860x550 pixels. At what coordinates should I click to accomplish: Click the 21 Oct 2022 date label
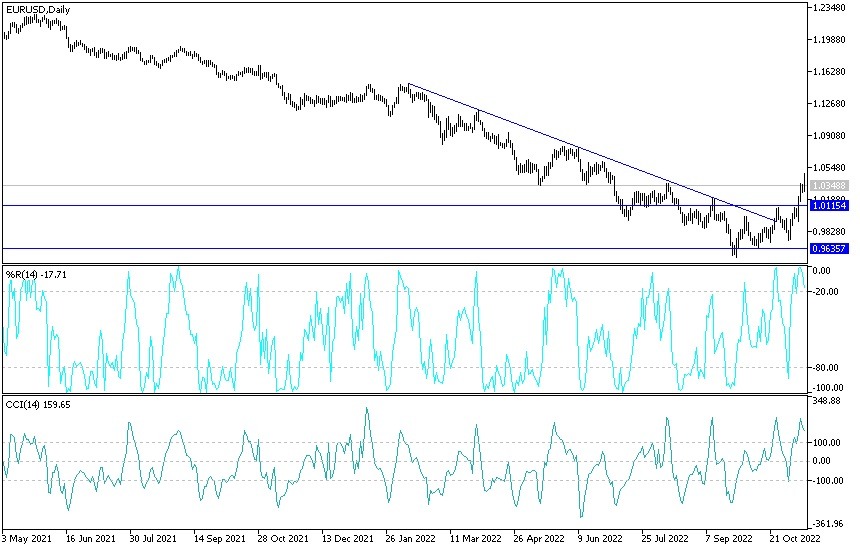pyautogui.click(x=795, y=538)
